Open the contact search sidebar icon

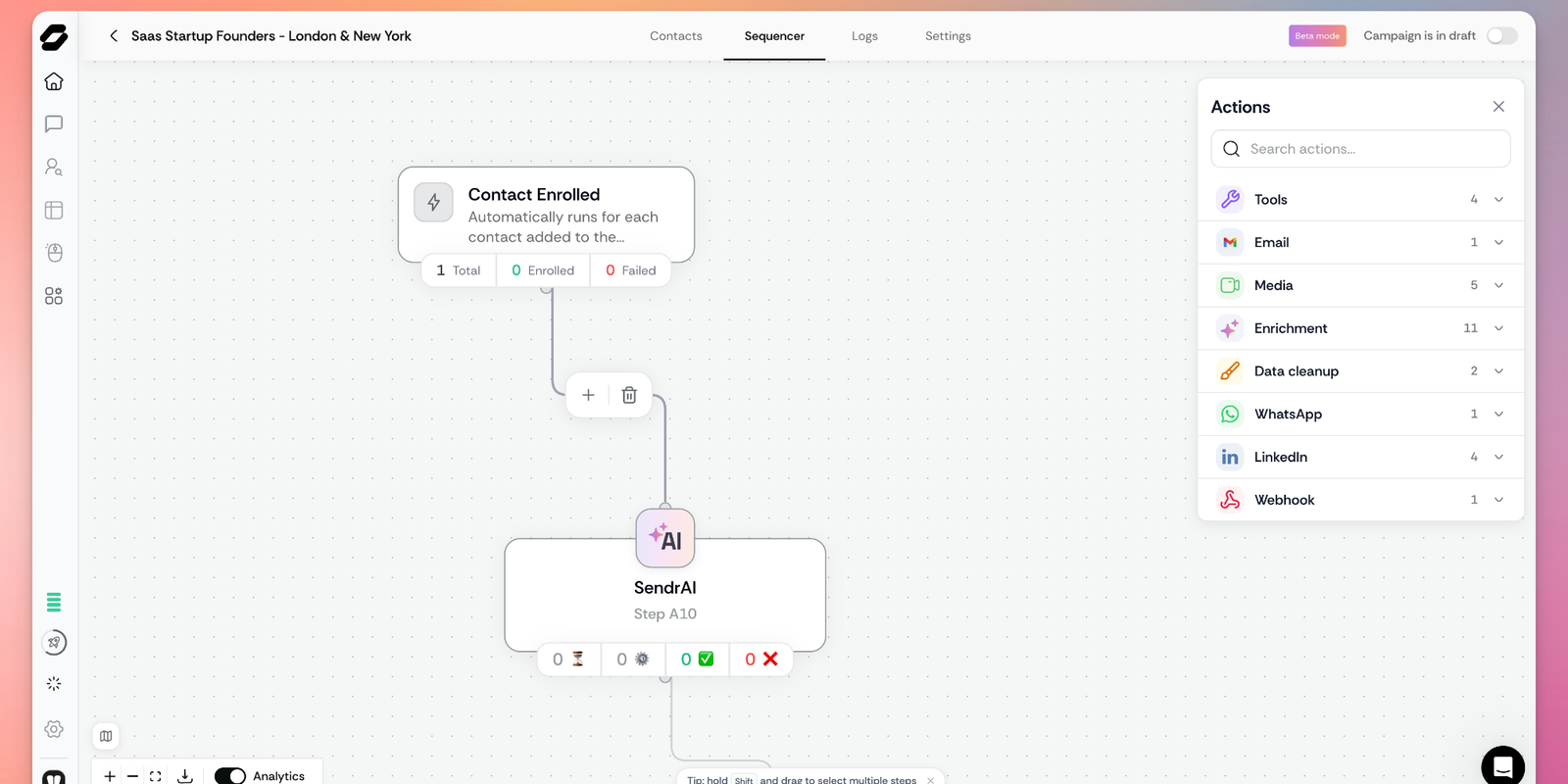tap(54, 167)
